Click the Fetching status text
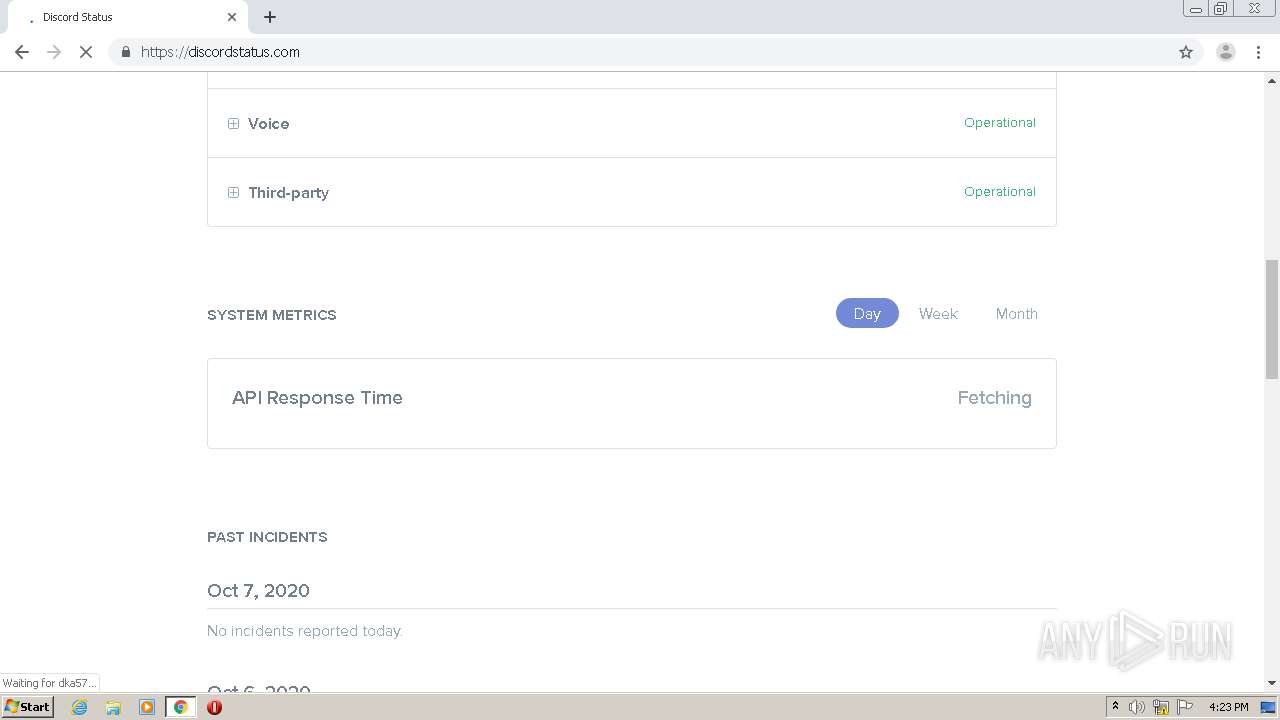This screenshot has height=720, width=1280. click(994, 397)
